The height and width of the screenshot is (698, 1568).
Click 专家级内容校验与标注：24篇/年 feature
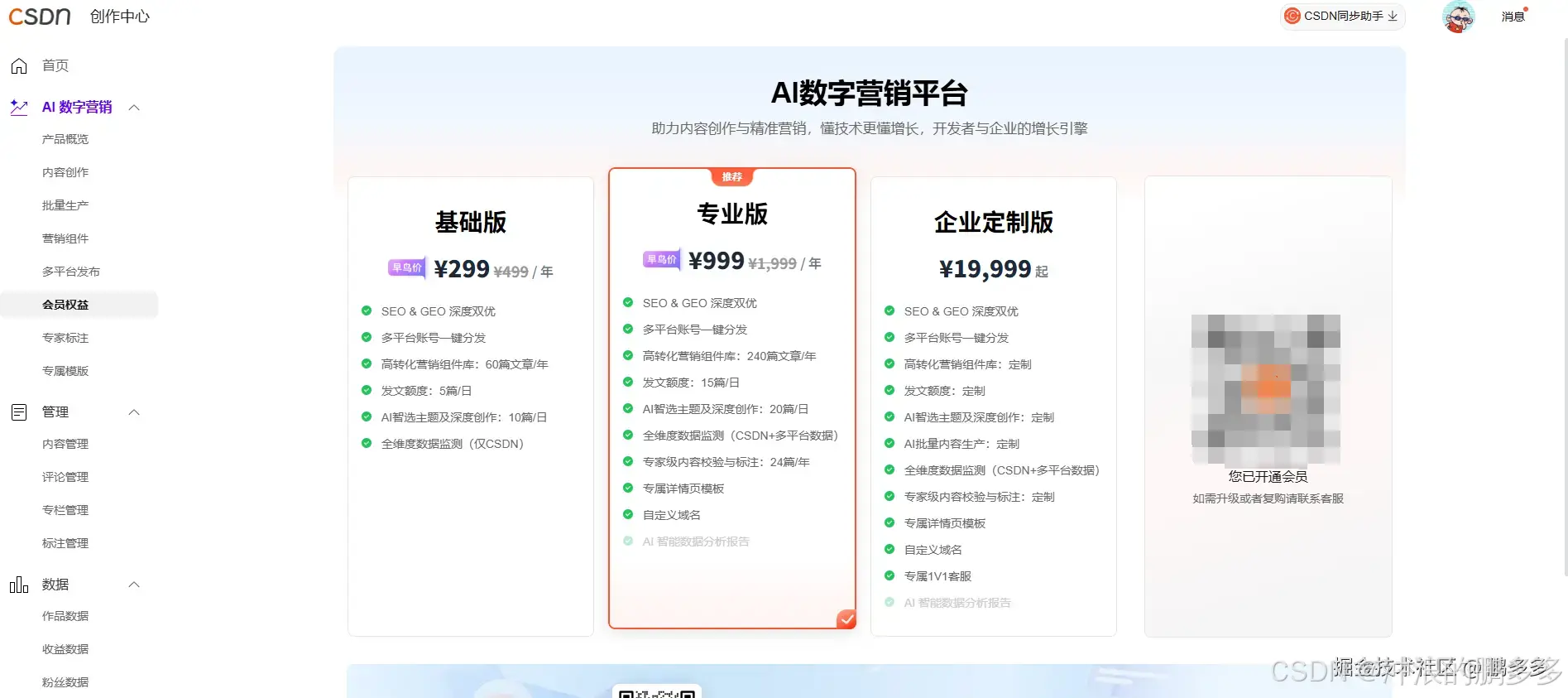(726, 462)
